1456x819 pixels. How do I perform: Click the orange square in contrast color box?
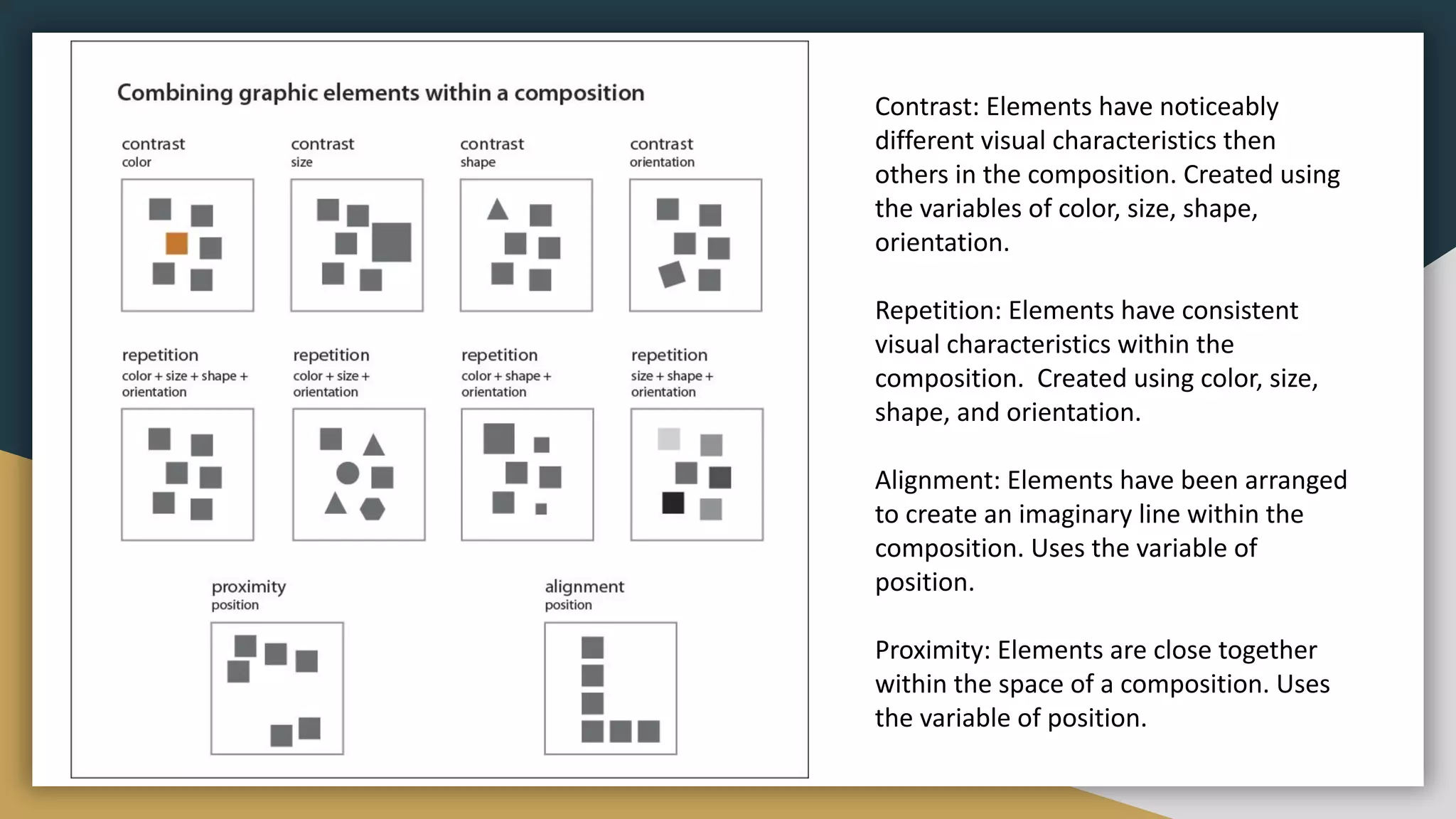[x=176, y=243]
